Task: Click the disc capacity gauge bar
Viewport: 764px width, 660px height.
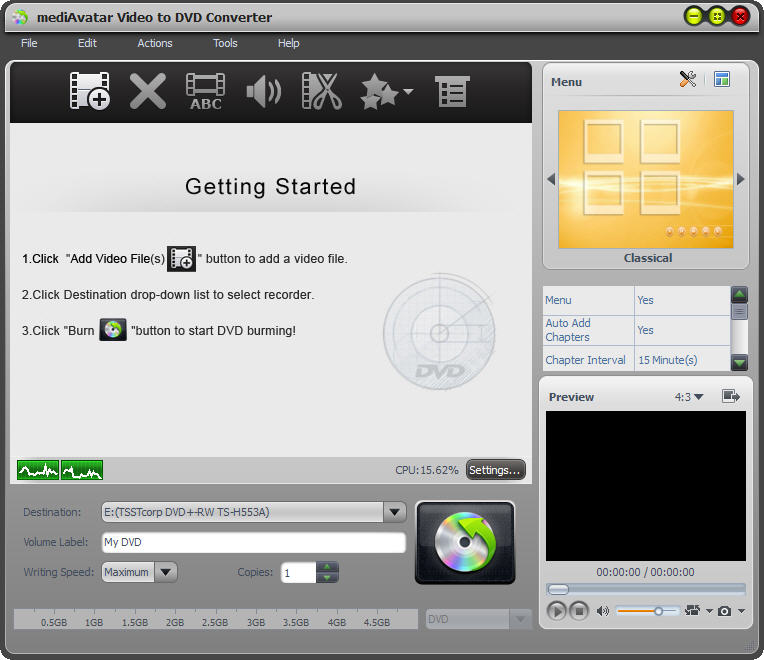Action: (x=216, y=619)
